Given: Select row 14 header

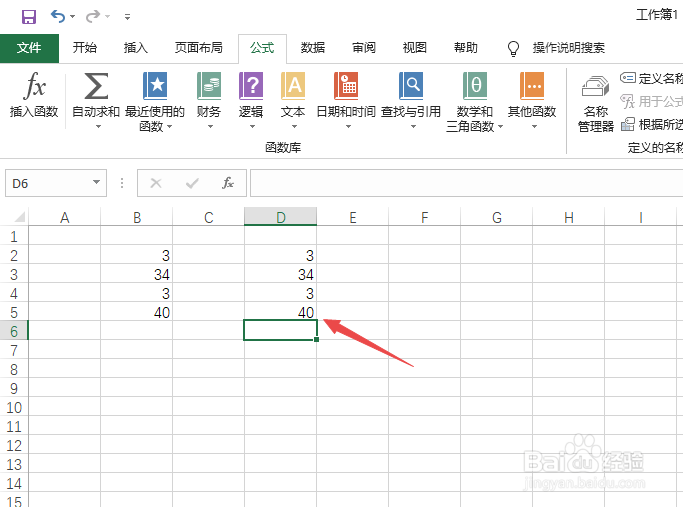Looking at the screenshot, I should point(14,483).
